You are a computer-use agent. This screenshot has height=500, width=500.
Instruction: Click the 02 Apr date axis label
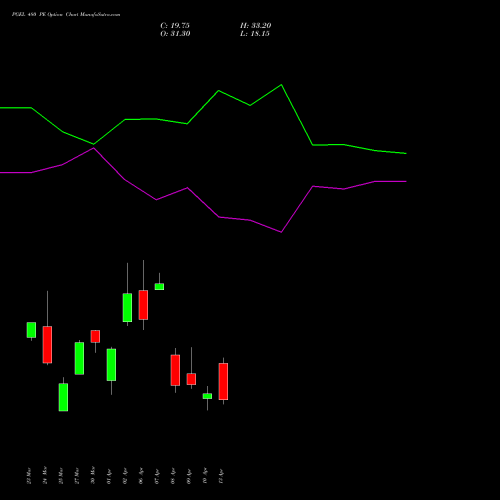[125, 476]
